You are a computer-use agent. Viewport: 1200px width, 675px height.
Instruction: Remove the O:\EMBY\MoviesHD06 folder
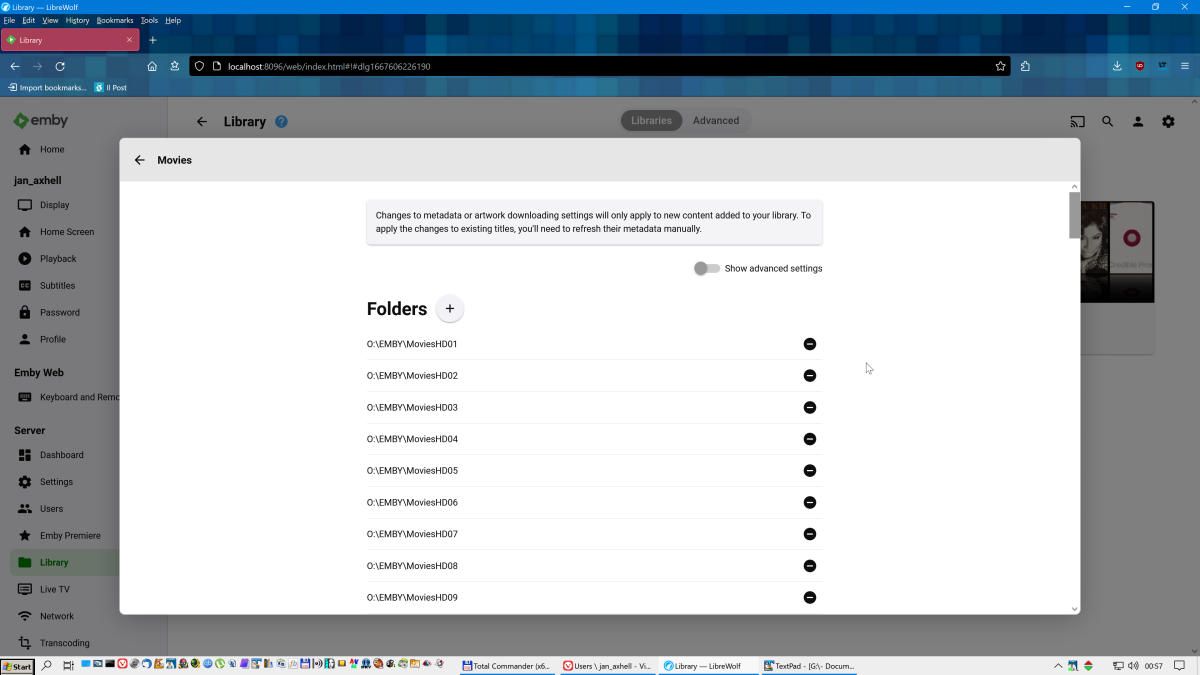[810, 503]
